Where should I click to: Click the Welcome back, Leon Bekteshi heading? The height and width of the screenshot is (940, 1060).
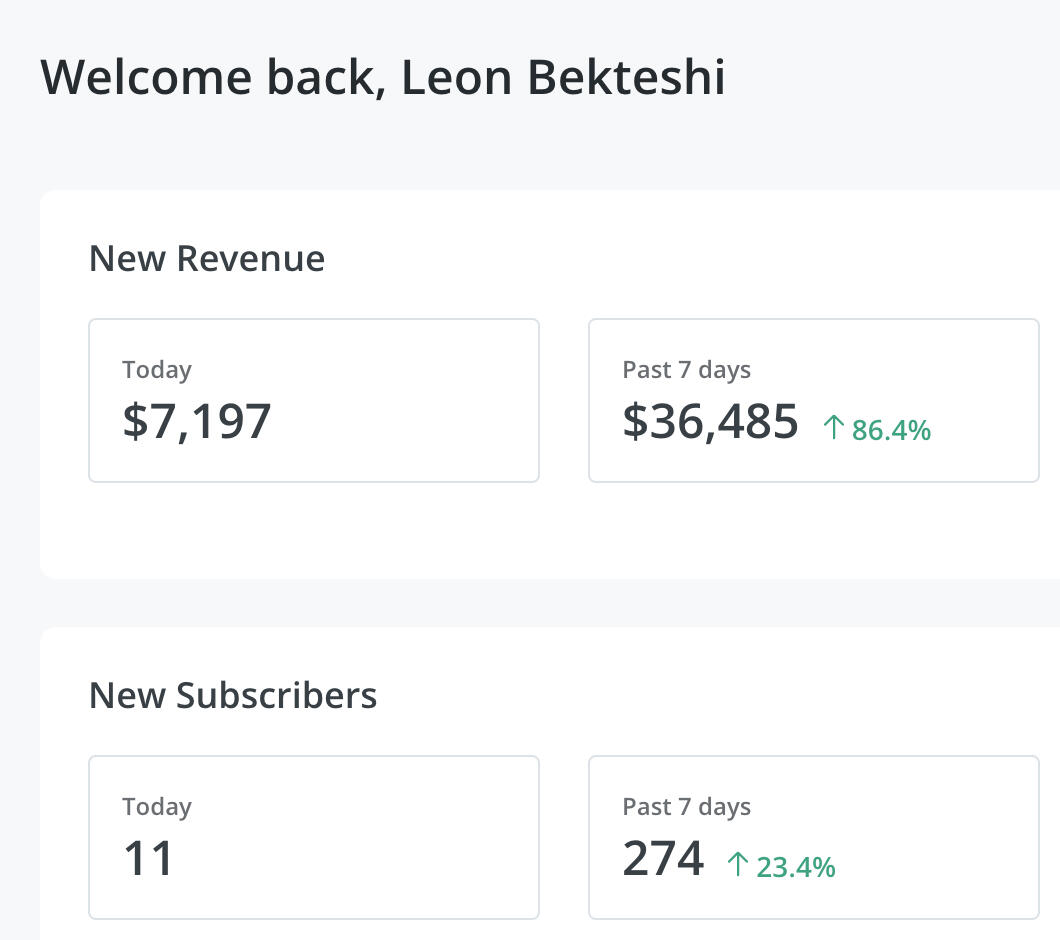(383, 78)
